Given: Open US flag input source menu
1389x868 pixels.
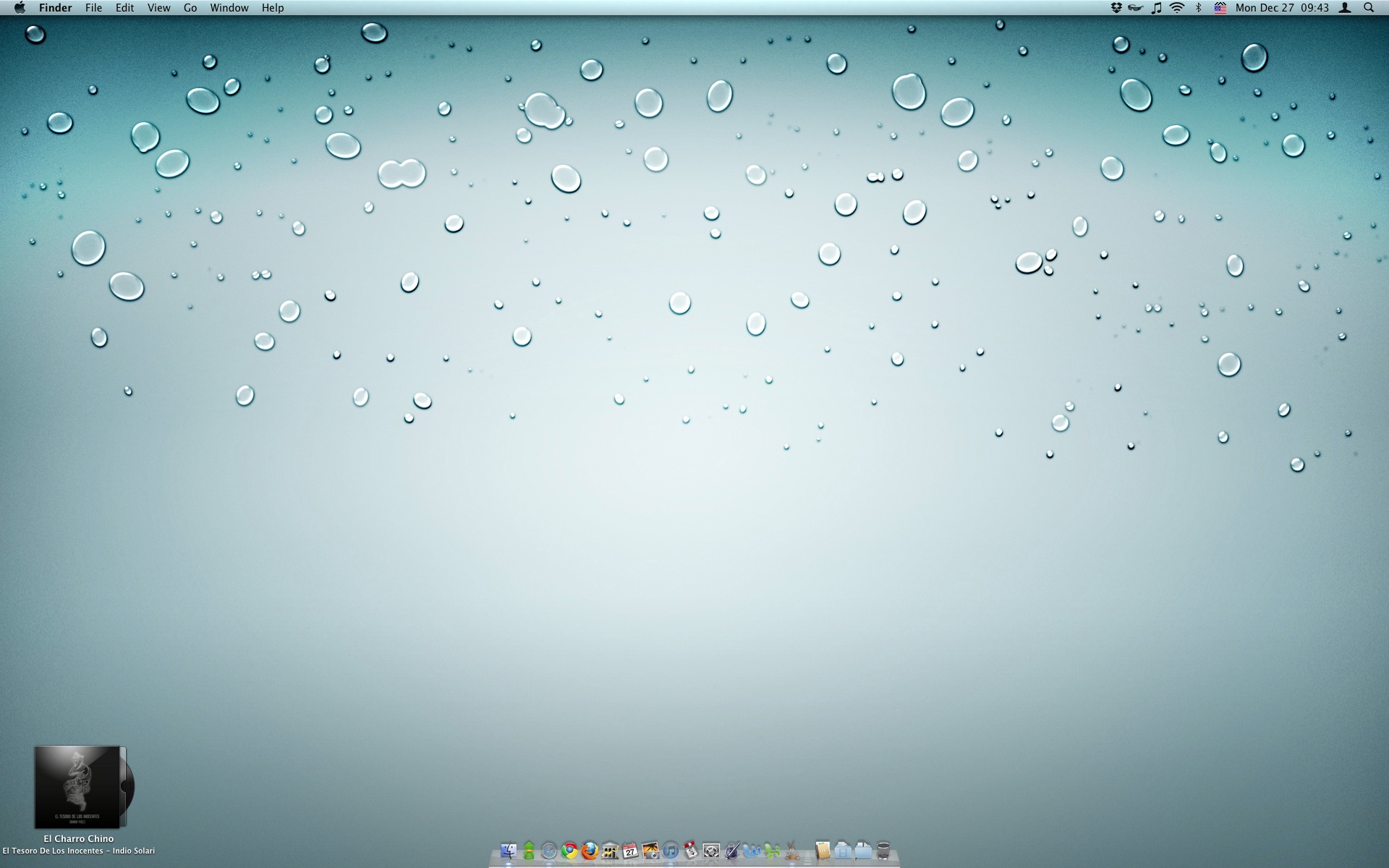Looking at the screenshot, I should pos(1220,8).
